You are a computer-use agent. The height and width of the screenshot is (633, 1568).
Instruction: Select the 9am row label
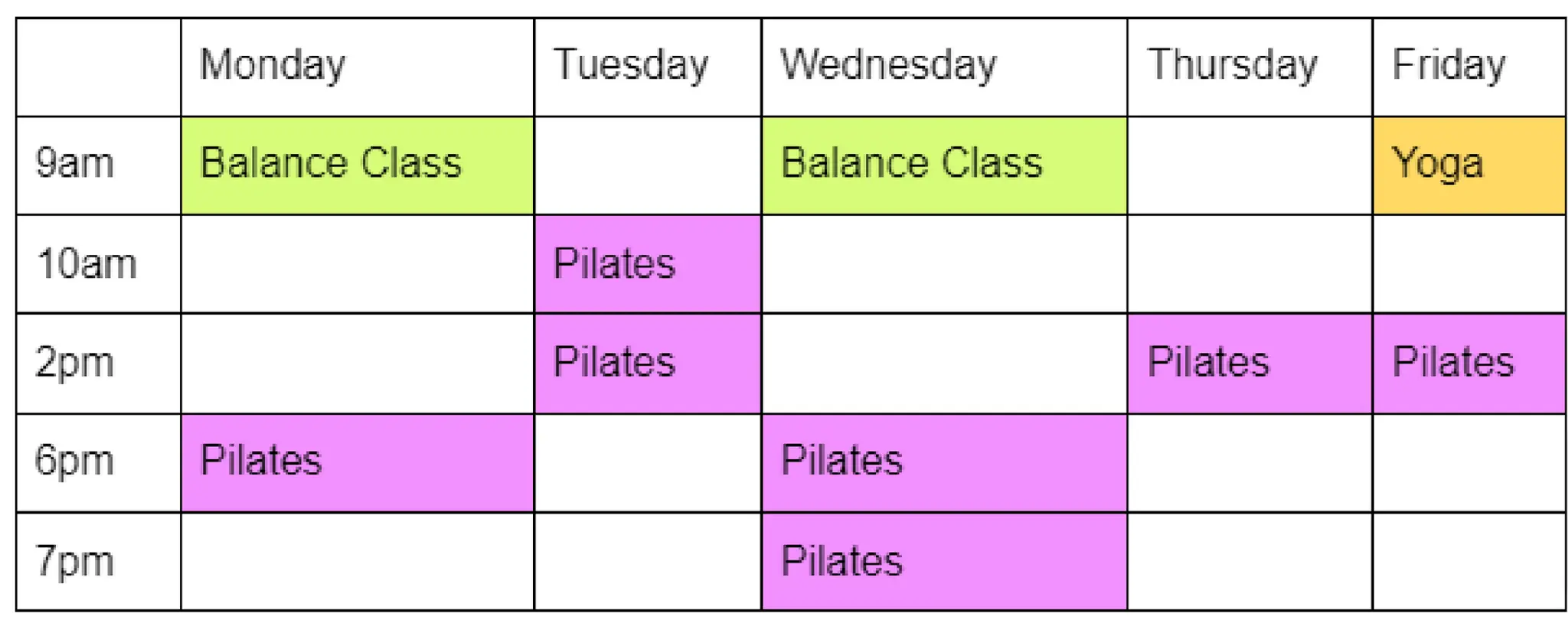(x=98, y=165)
